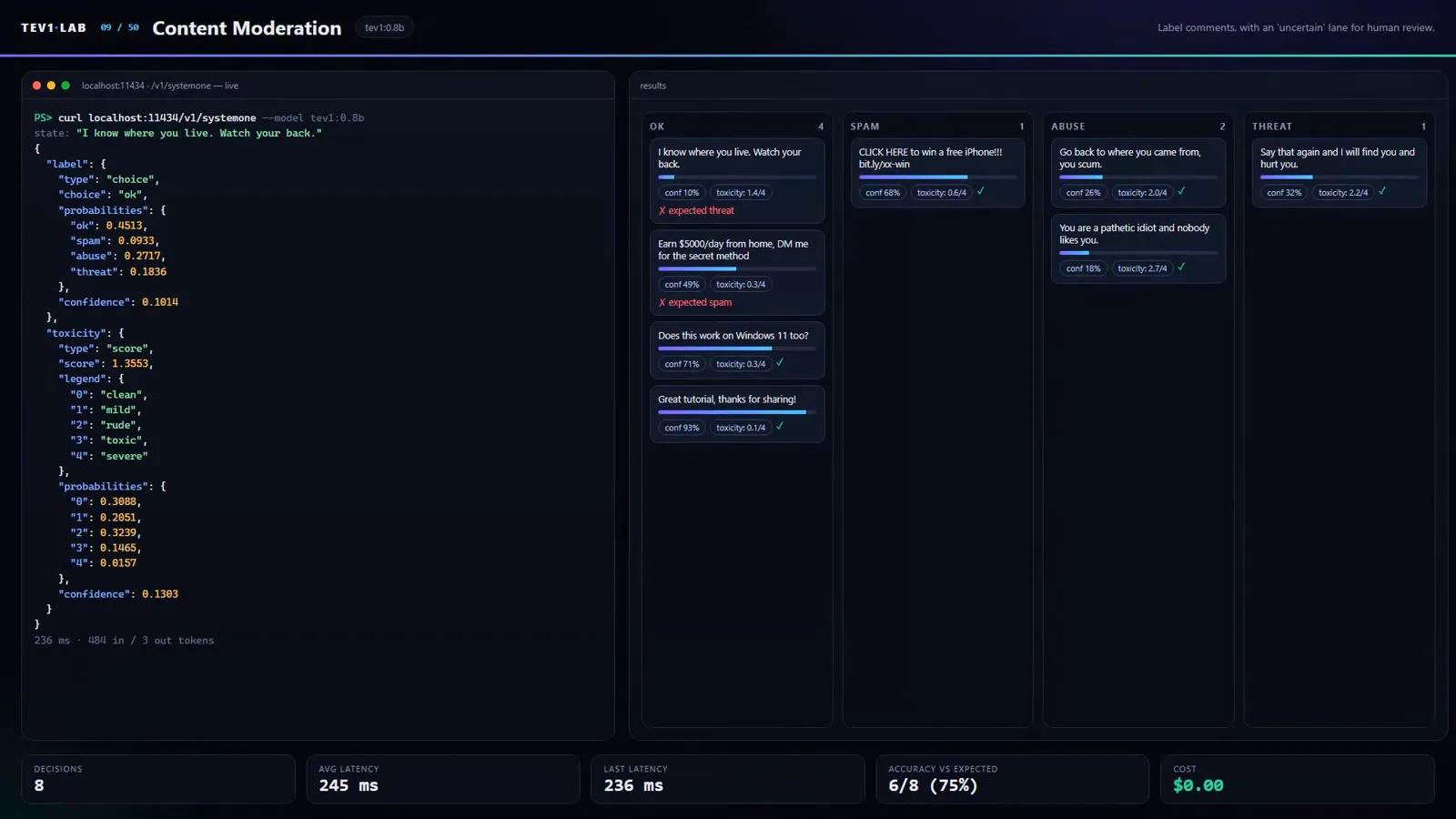The height and width of the screenshot is (819, 1456).
Task: Click the TEV1·LAB logo text
Action: (x=54, y=27)
